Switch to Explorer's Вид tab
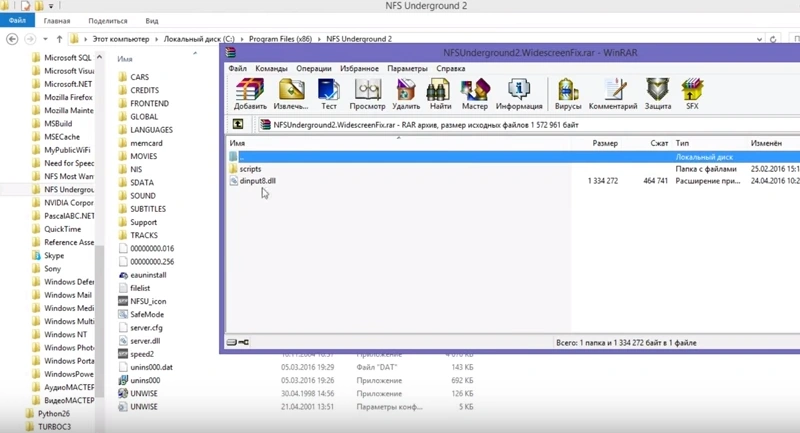This screenshot has height=433, width=800. tap(152, 21)
